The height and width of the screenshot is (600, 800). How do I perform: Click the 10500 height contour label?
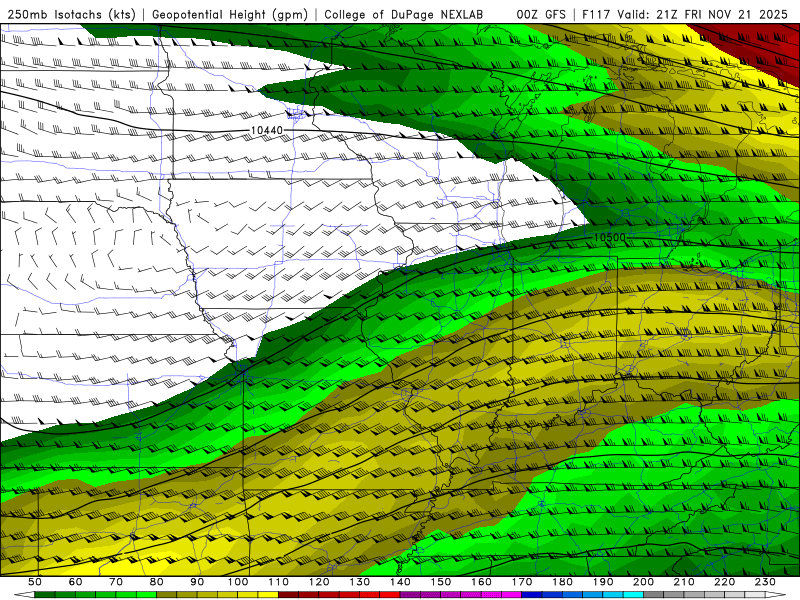[x=609, y=238]
